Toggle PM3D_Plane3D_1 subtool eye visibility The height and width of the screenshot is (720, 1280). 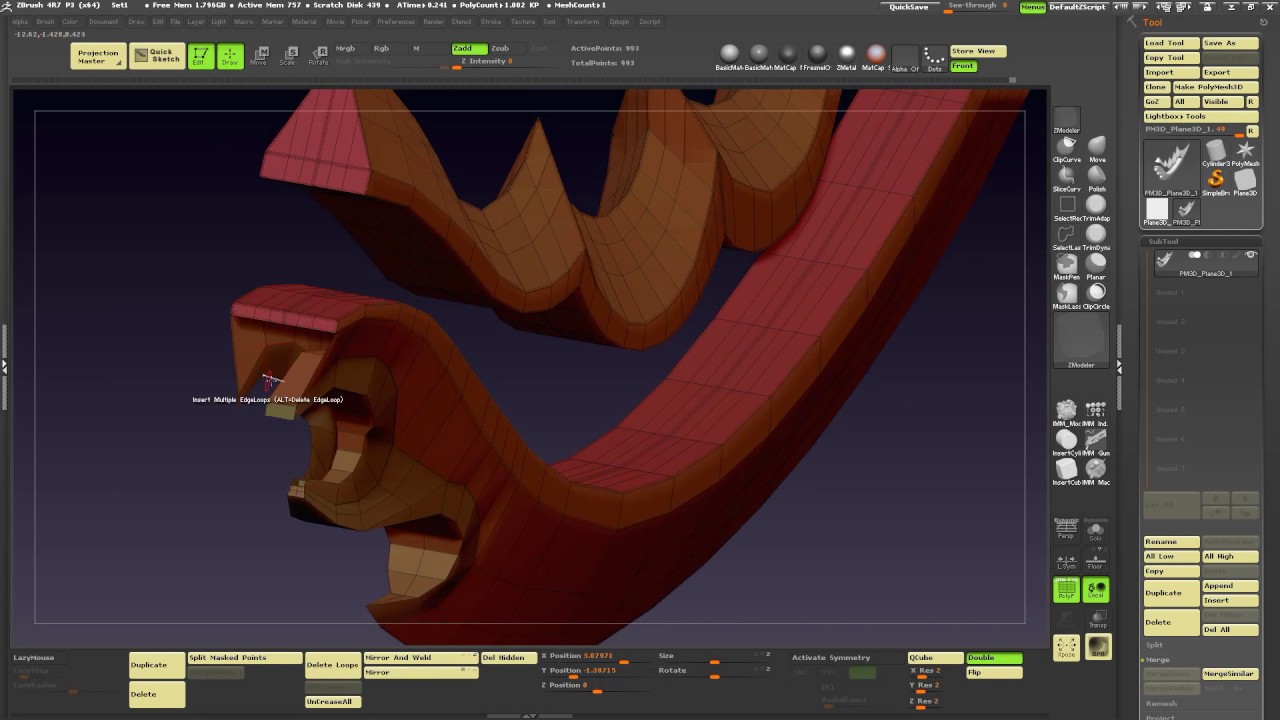(x=1250, y=256)
